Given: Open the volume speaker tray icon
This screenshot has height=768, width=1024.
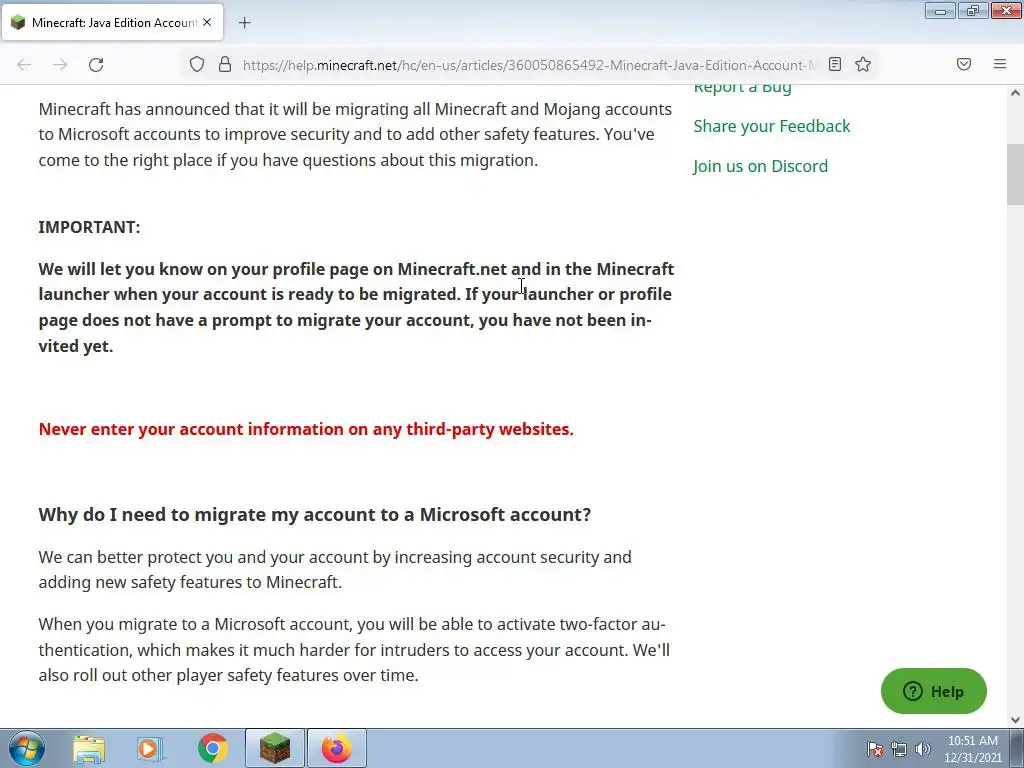Looking at the screenshot, I should (x=923, y=749).
